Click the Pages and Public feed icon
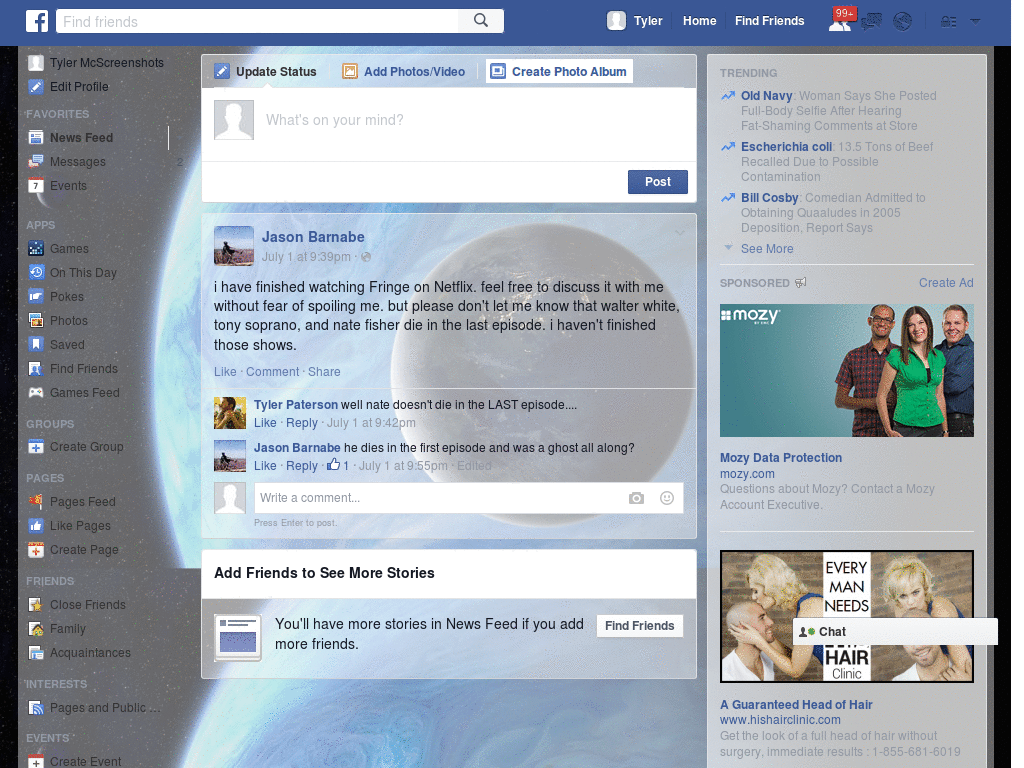The width and height of the screenshot is (1024, 768). tap(36, 707)
